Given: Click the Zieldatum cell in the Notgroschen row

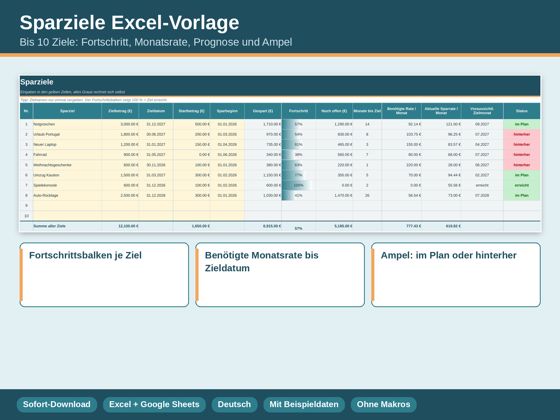Looking at the screenshot, I should point(156,124).
